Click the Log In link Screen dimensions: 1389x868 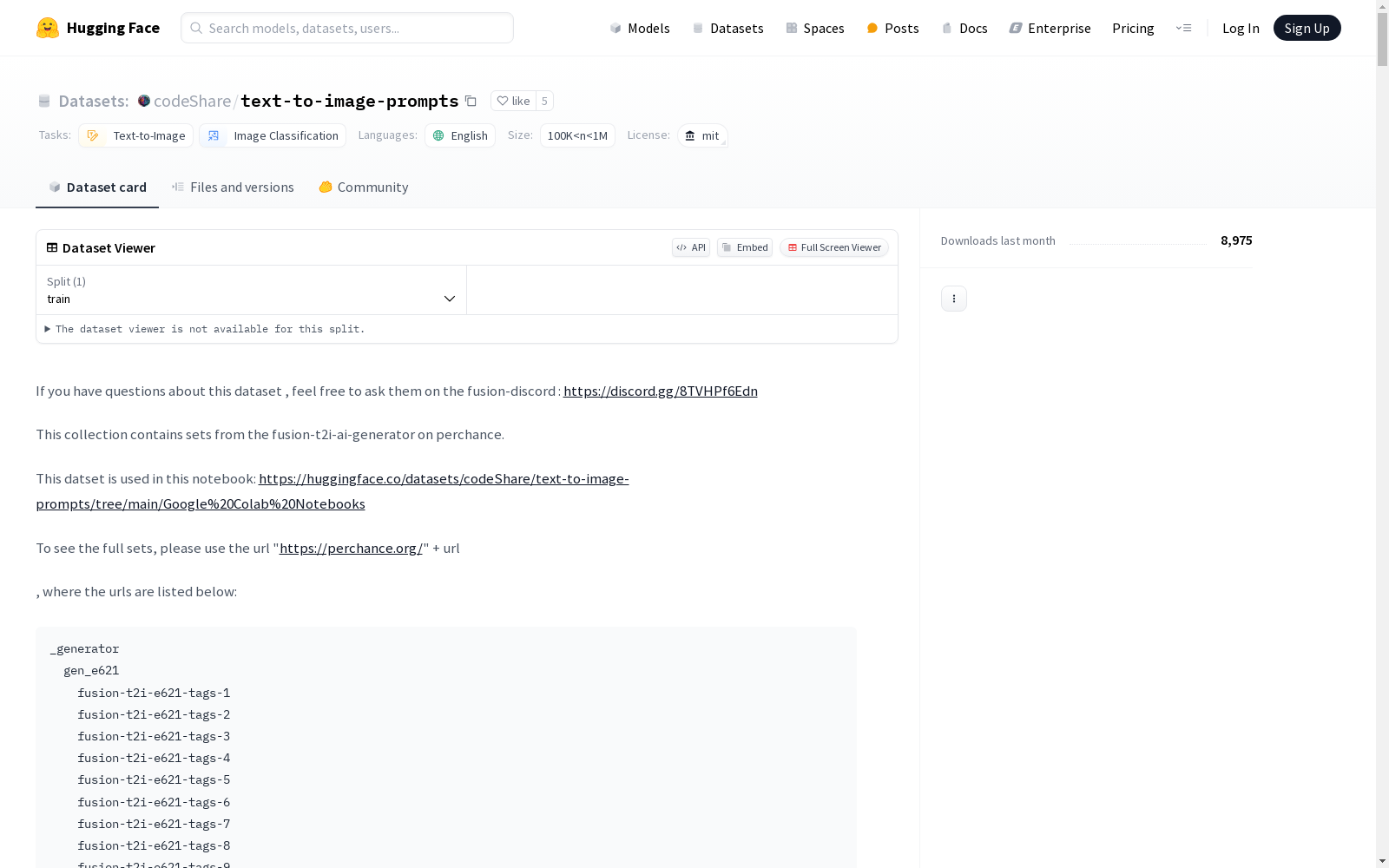click(1241, 28)
